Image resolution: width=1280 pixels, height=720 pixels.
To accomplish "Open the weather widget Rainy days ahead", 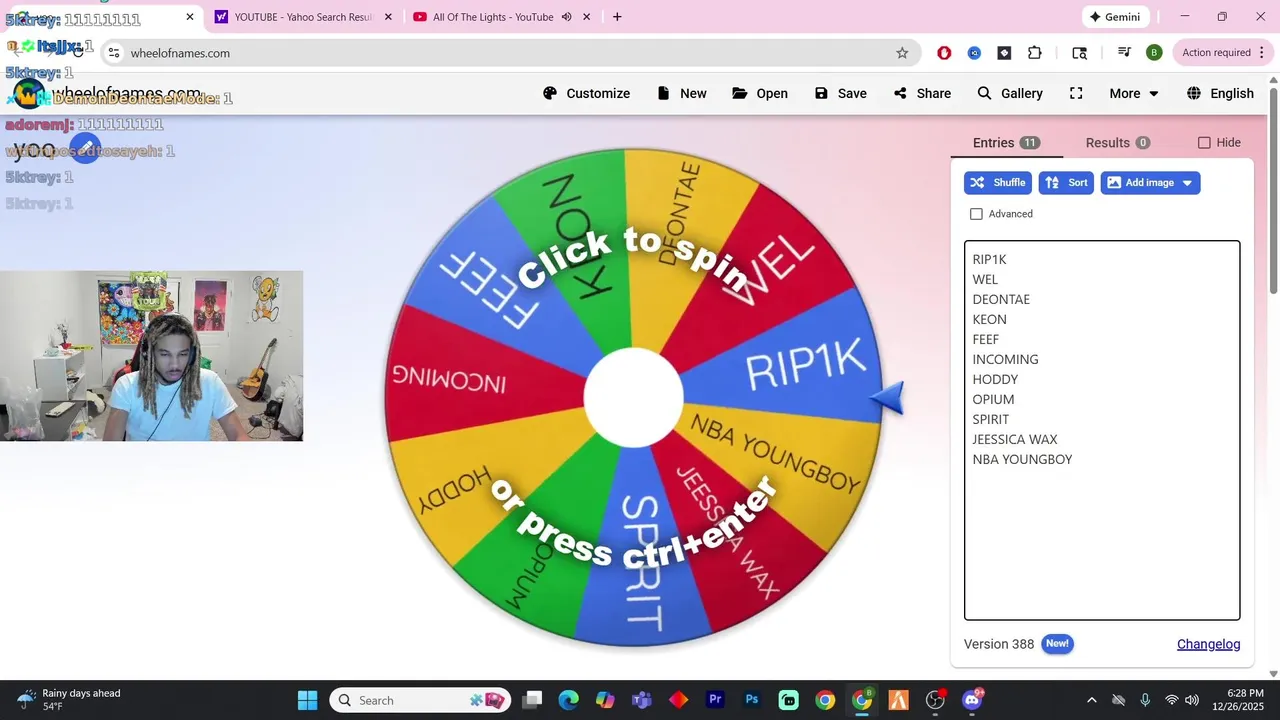I will point(70,700).
